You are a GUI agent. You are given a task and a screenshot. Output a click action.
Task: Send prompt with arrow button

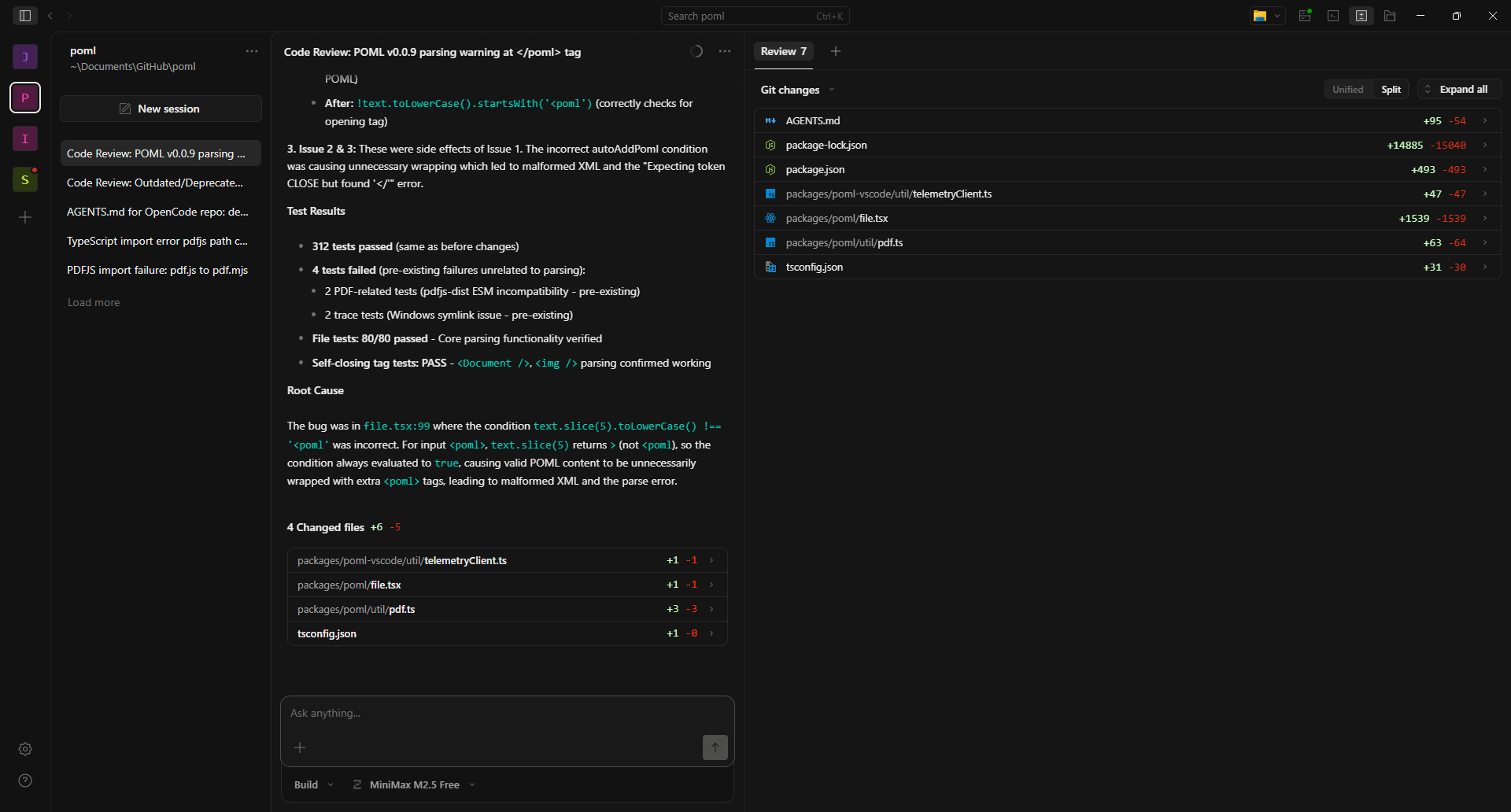(x=715, y=747)
